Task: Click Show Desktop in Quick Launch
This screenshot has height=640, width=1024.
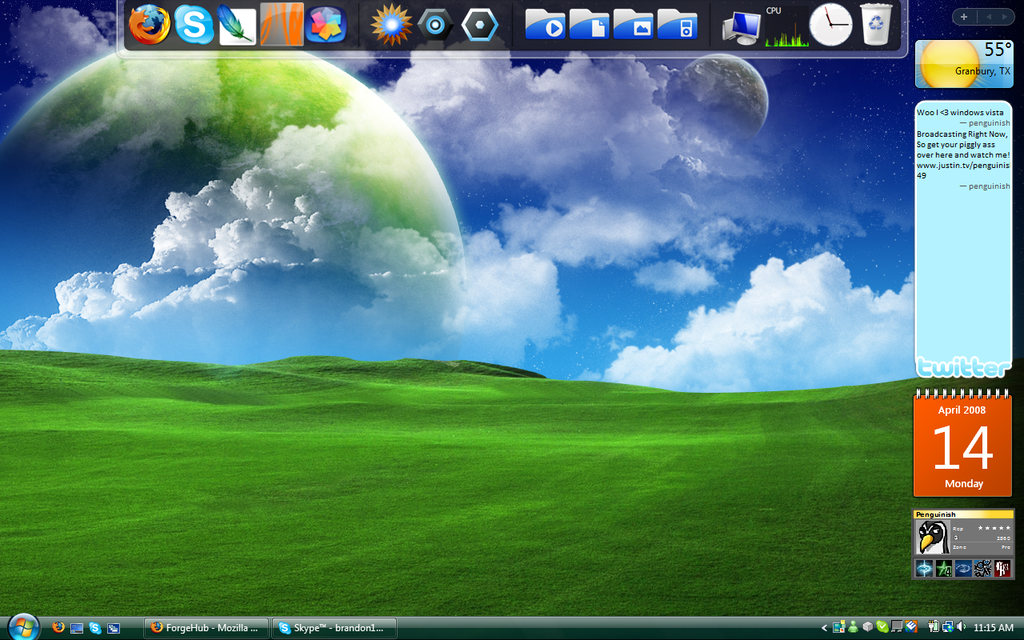Action: (76, 628)
